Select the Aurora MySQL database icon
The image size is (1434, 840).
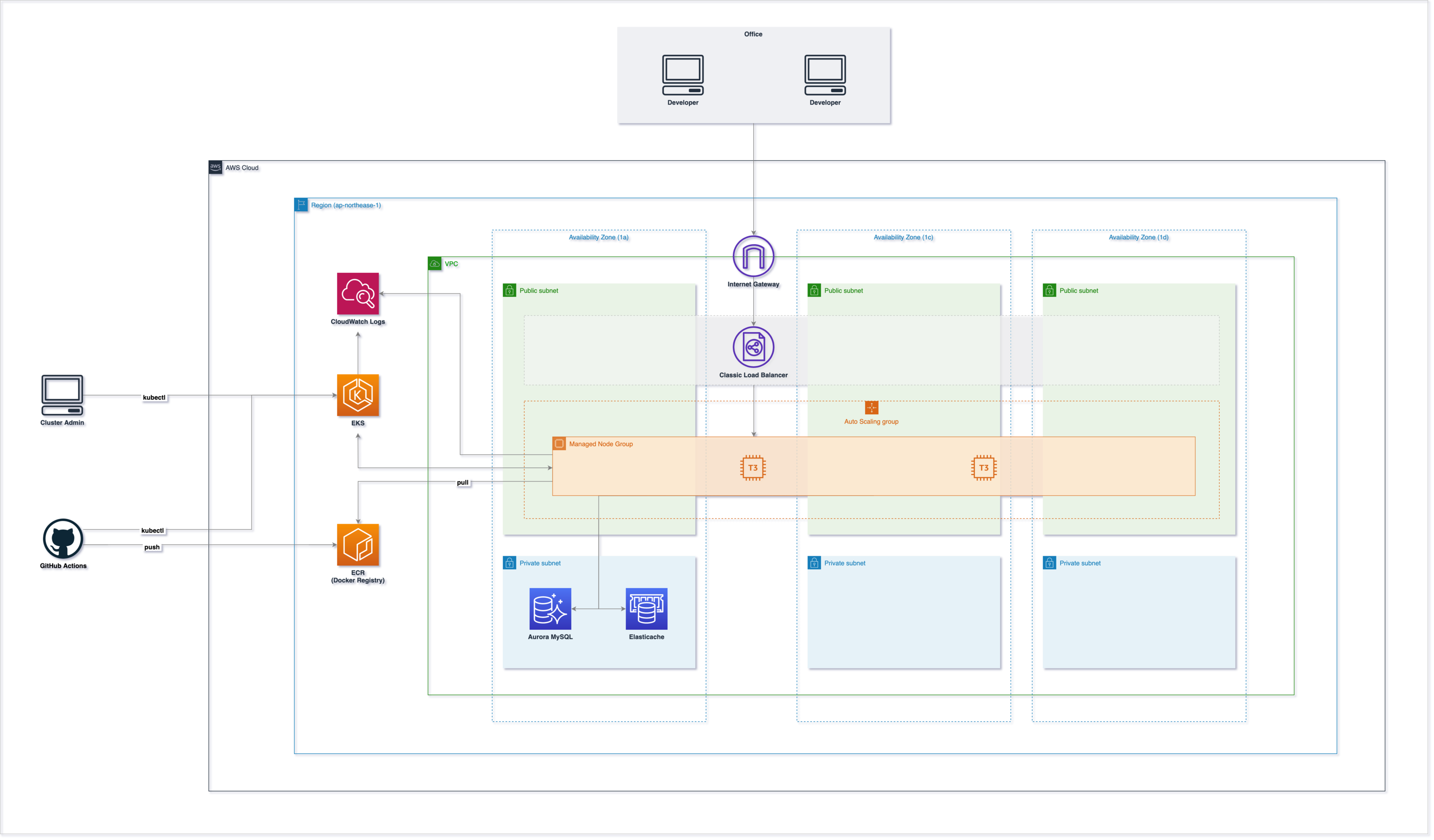550,609
